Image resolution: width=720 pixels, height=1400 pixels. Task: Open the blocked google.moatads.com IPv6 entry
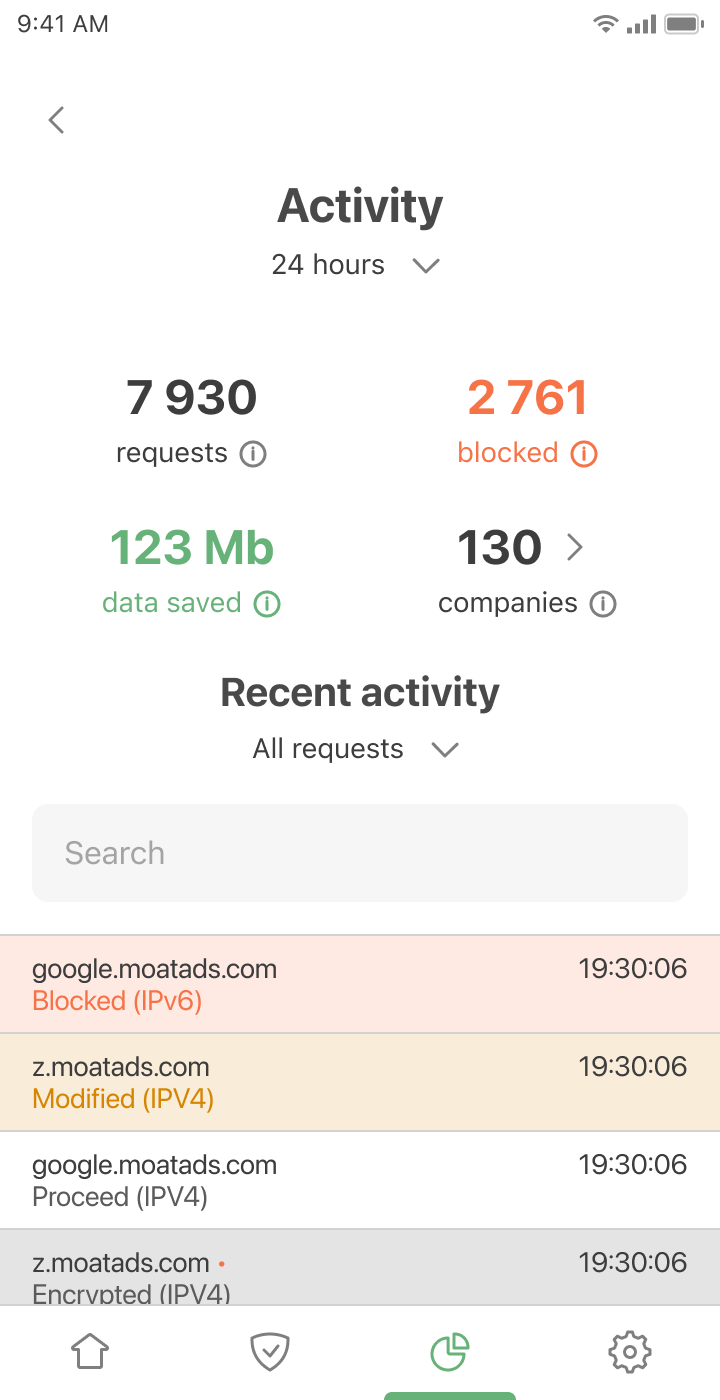point(360,984)
